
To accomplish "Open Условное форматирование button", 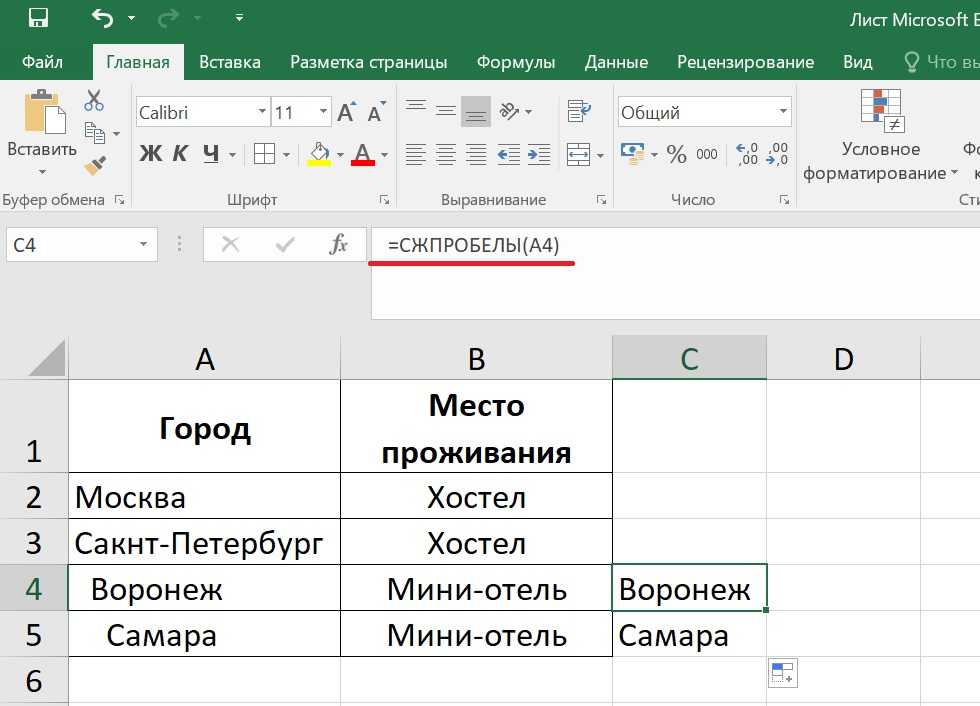I will pos(880,136).
